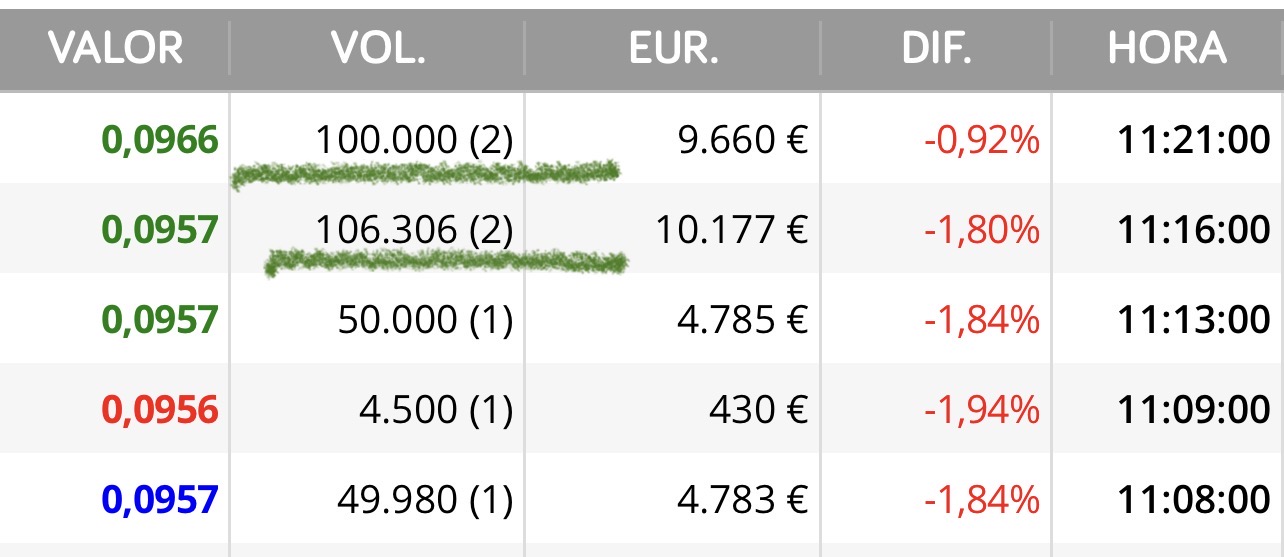Select volume 106.306 (2) cell
1284x557 pixels.
click(x=414, y=230)
